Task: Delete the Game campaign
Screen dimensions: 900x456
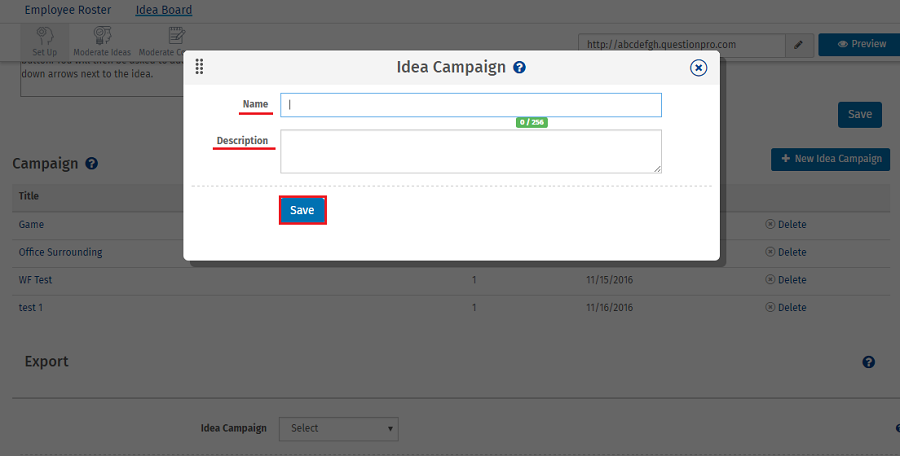Action: [785, 225]
